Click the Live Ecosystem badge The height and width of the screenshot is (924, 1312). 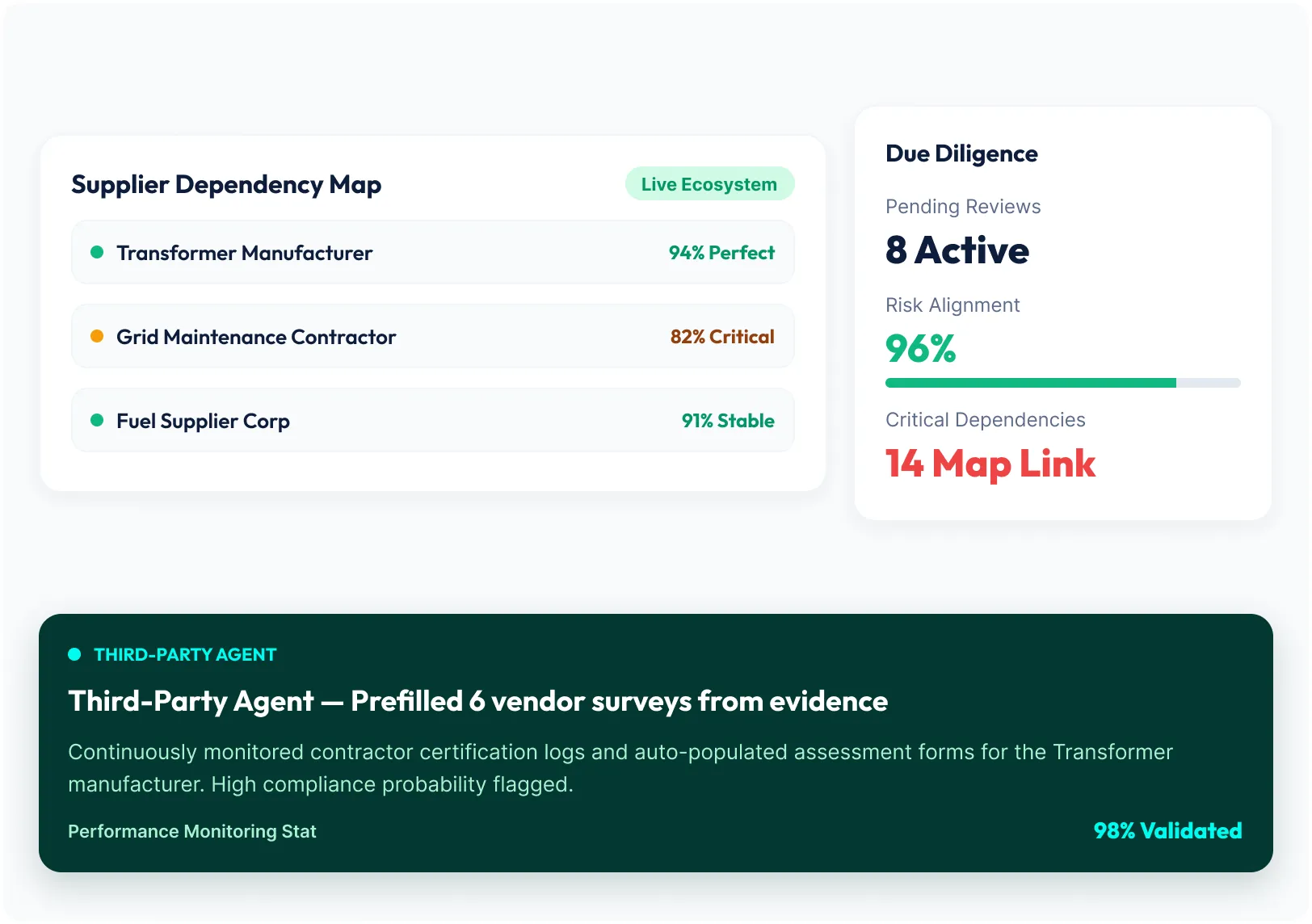(x=709, y=184)
